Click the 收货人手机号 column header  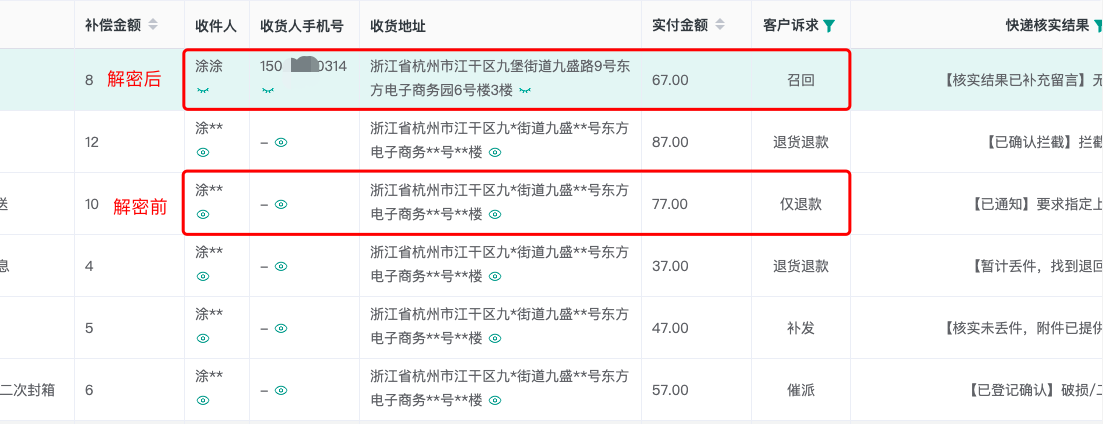302,26
